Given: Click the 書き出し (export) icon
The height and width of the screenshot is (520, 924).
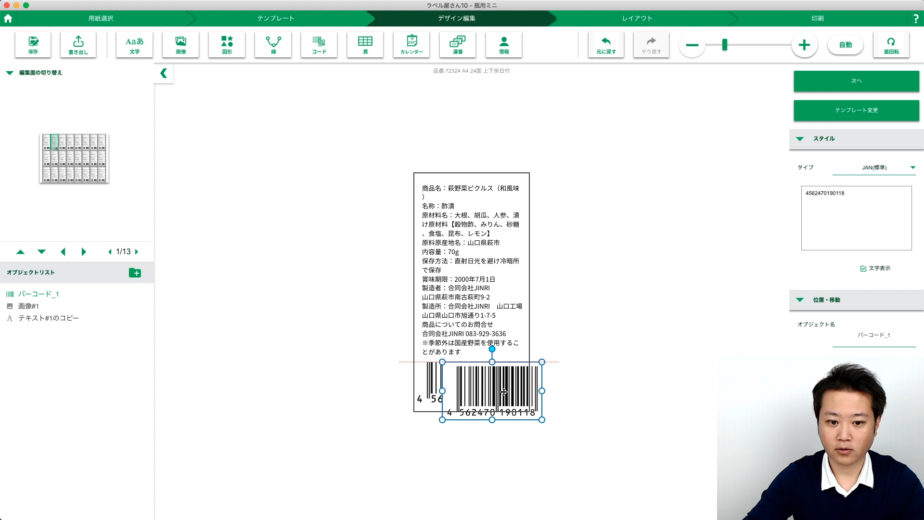Looking at the screenshot, I should click(x=78, y=44).
